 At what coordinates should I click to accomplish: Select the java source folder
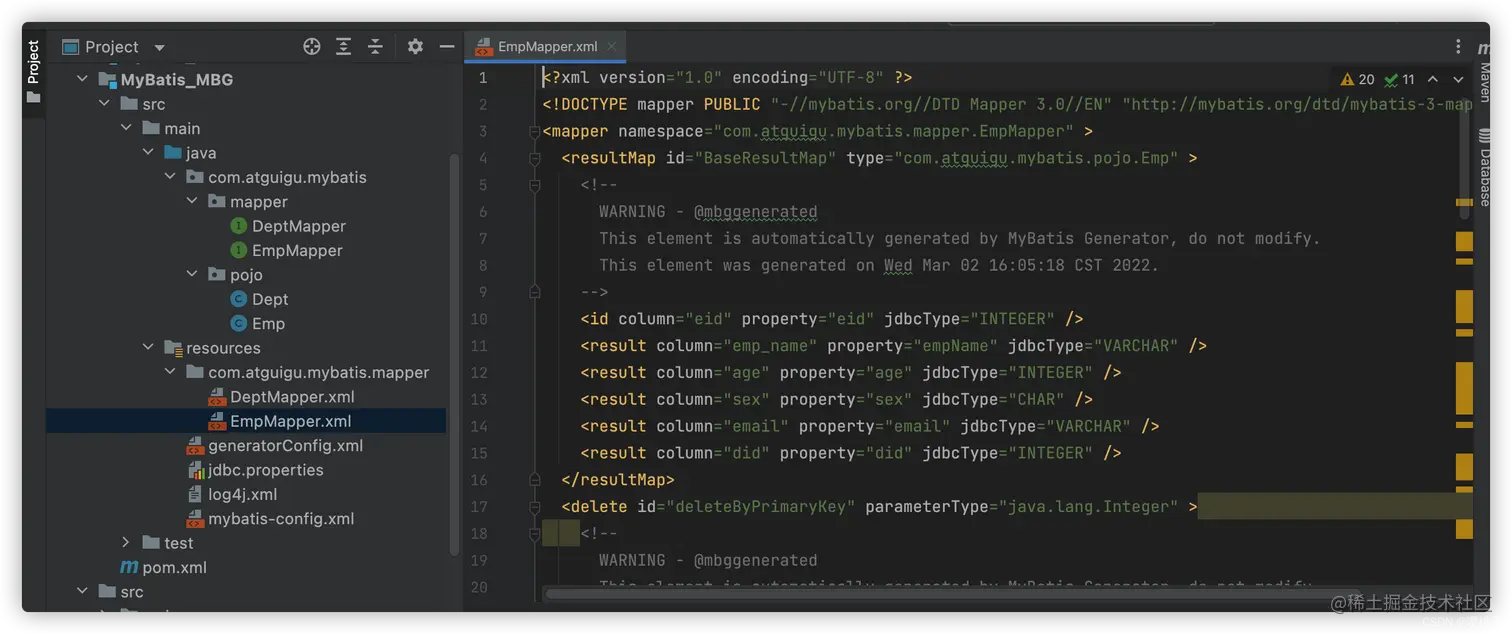(201, 153)
